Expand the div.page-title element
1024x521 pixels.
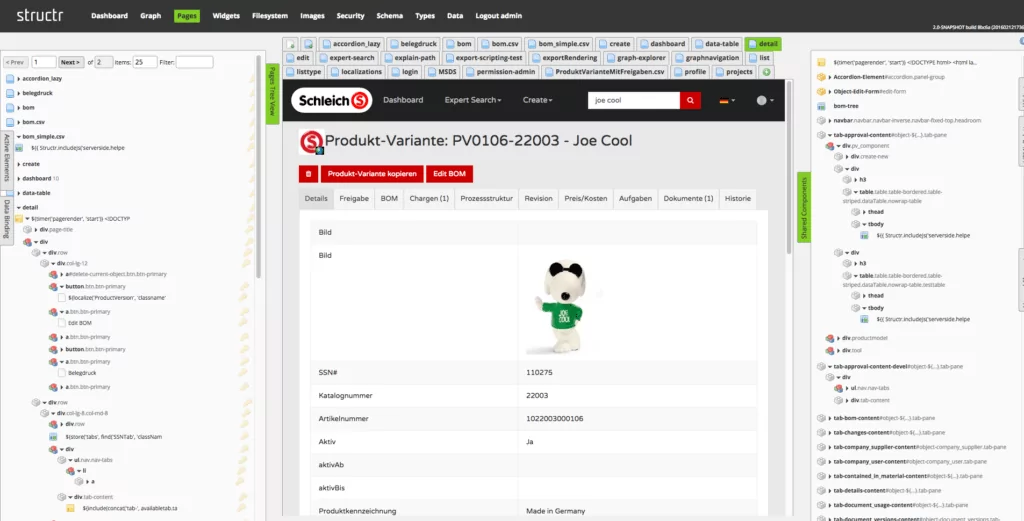(x=36, y=230)
